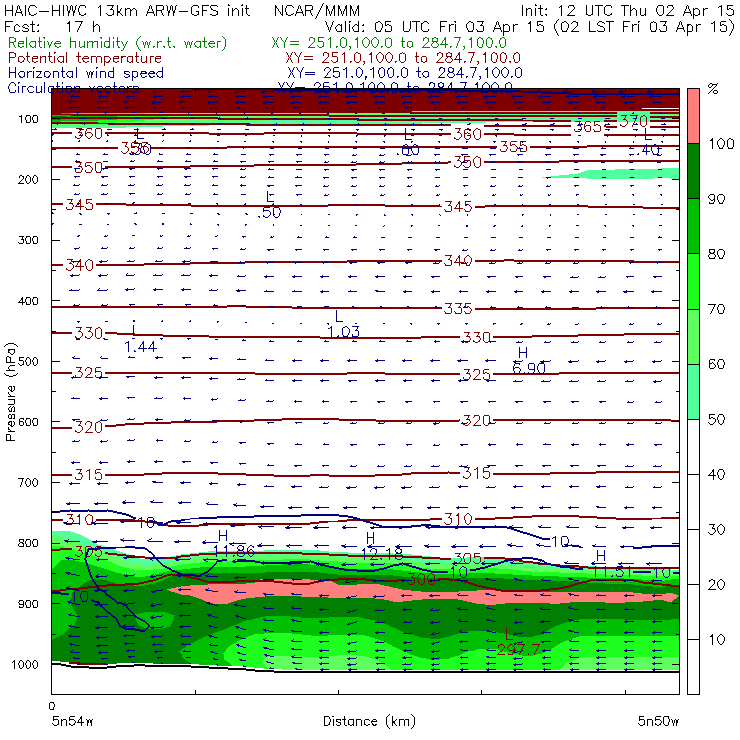Click the 80–90% green colorbar segment
The width and height of the screenshot is (740, 740).
(693, 226)
